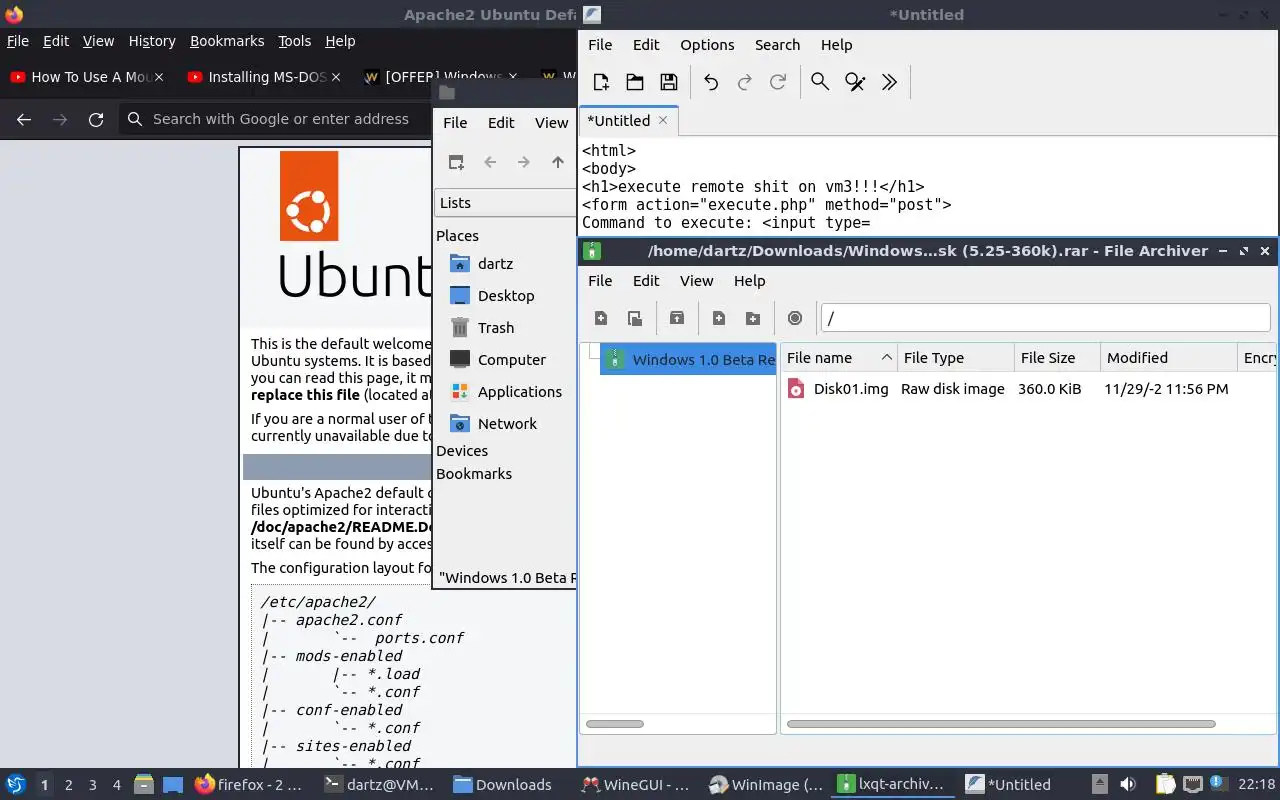1280x800 pixels.
Task: Click Find magnifier icon in text editor
Action: (x=820, y=82)
